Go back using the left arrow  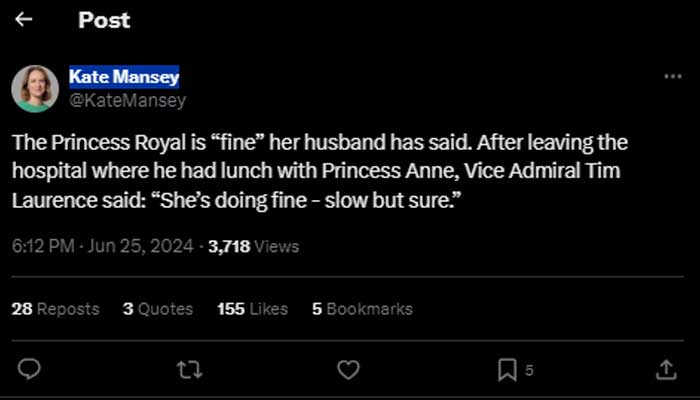[24, 19]
